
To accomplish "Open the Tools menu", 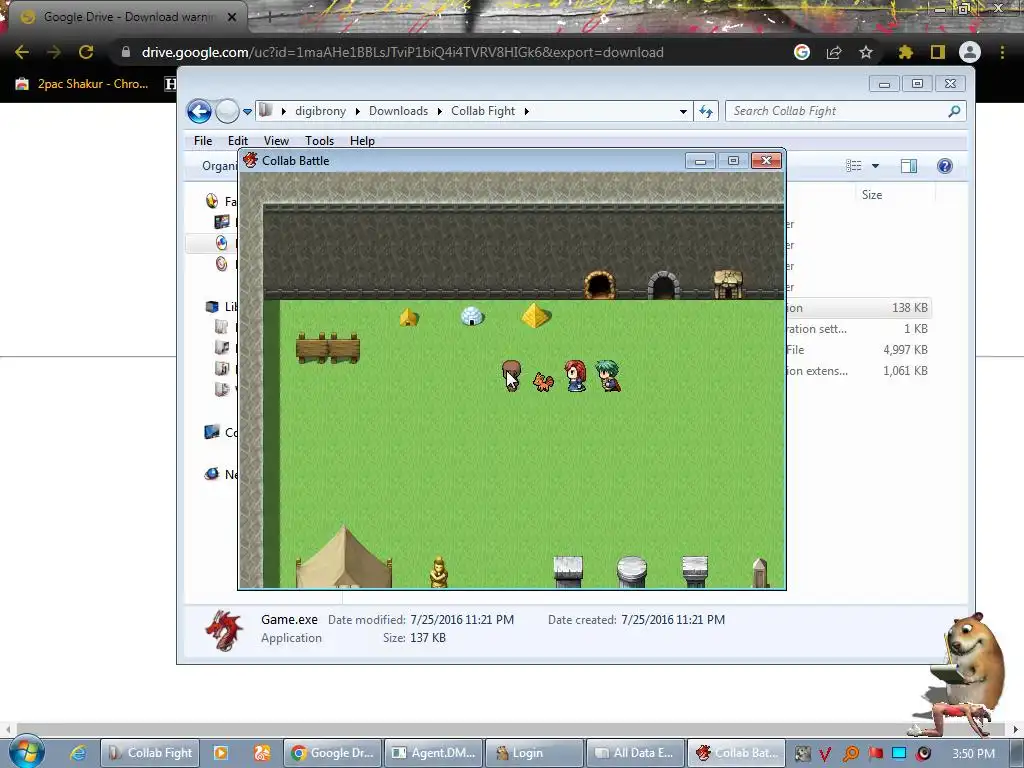I will pyautogui.click(x=319, y=140).
